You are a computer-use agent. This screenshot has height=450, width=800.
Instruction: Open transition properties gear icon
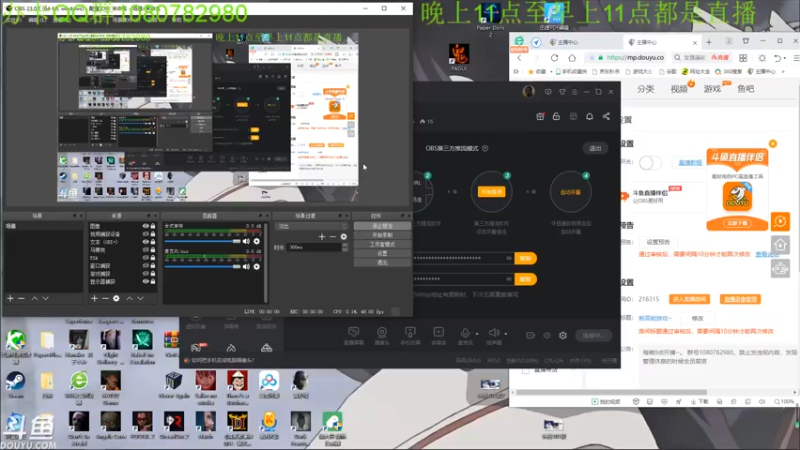[x=344, y=236]
